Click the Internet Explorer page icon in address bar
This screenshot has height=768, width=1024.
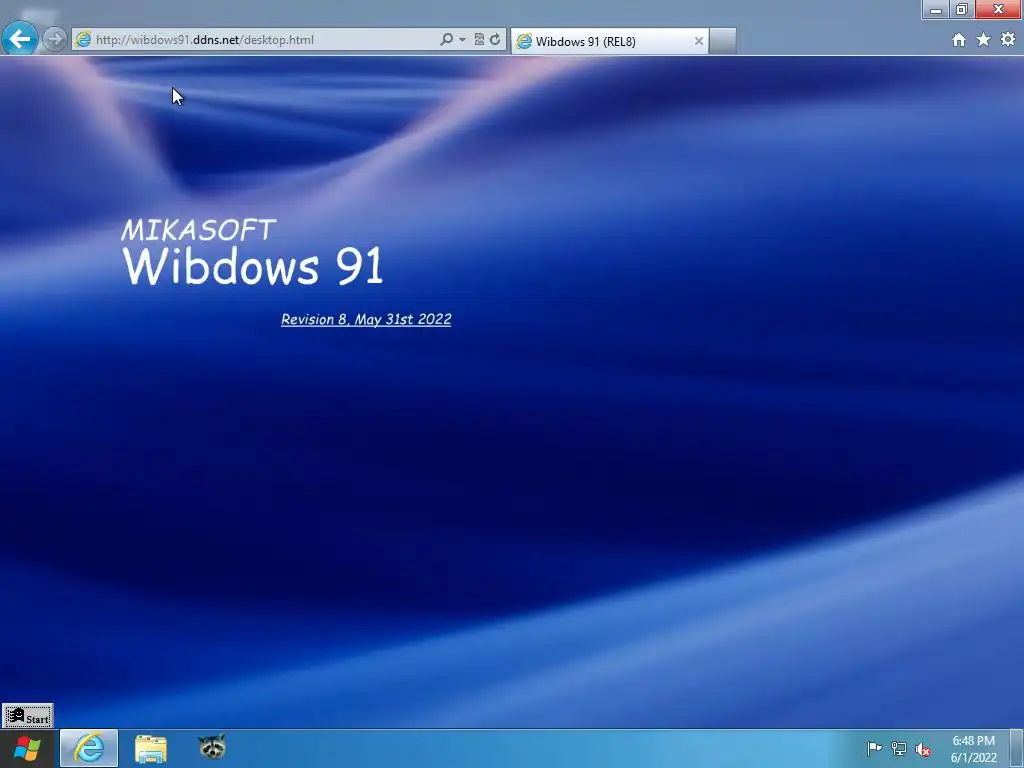pos(83,39)
